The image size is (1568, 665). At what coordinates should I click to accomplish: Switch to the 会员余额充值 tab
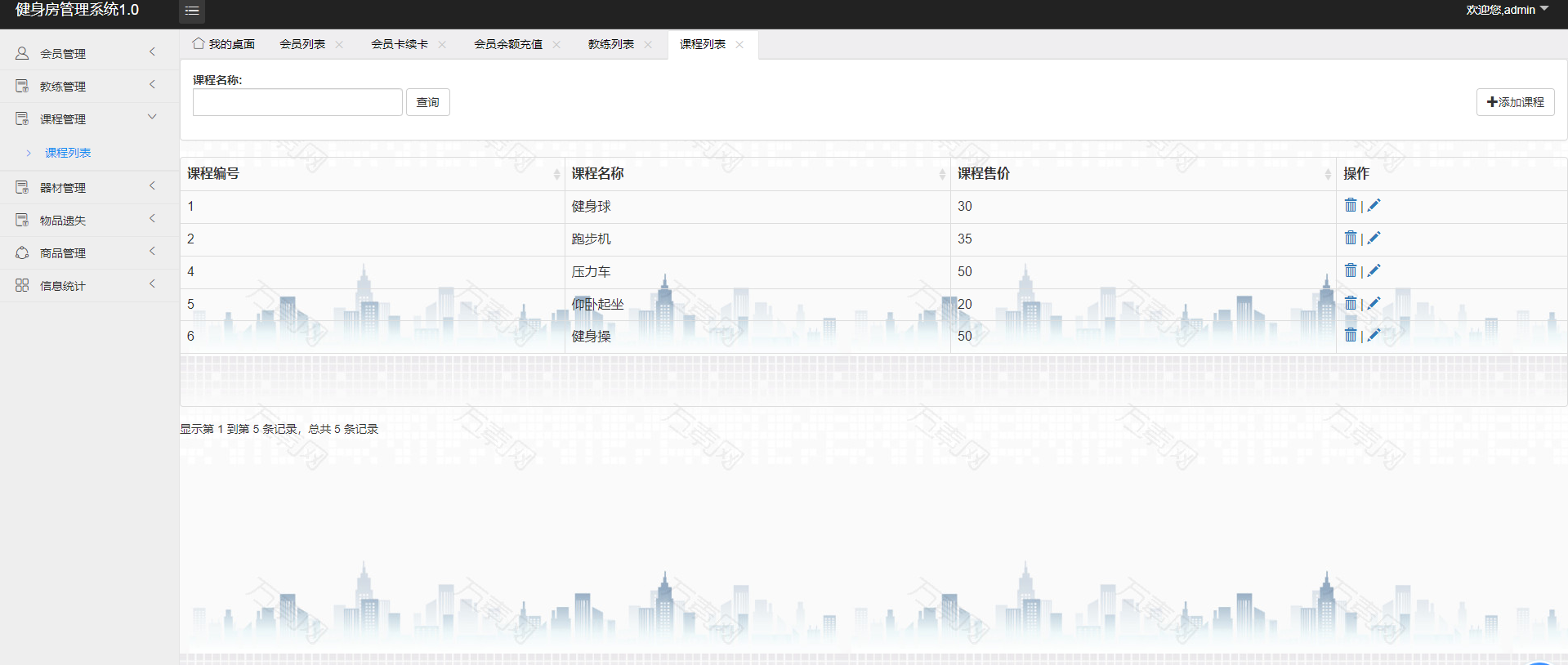pos(507,45)
